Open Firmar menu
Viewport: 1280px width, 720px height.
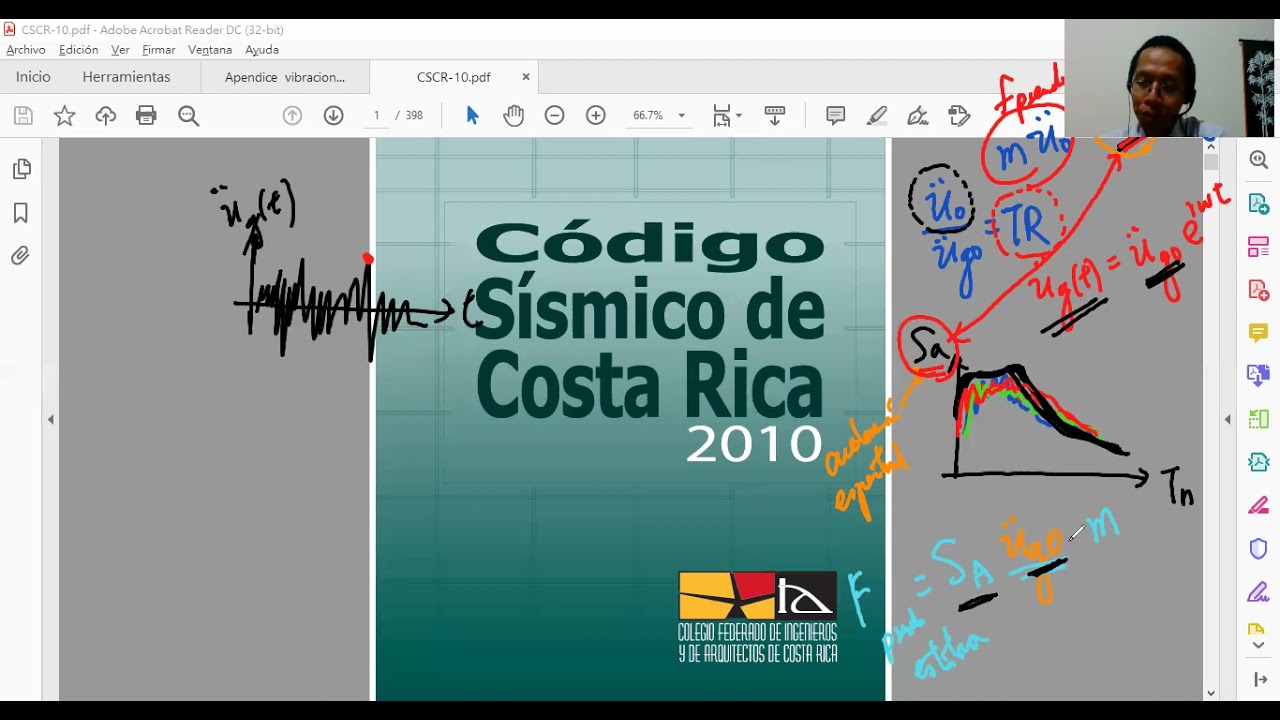click(158, 50)
